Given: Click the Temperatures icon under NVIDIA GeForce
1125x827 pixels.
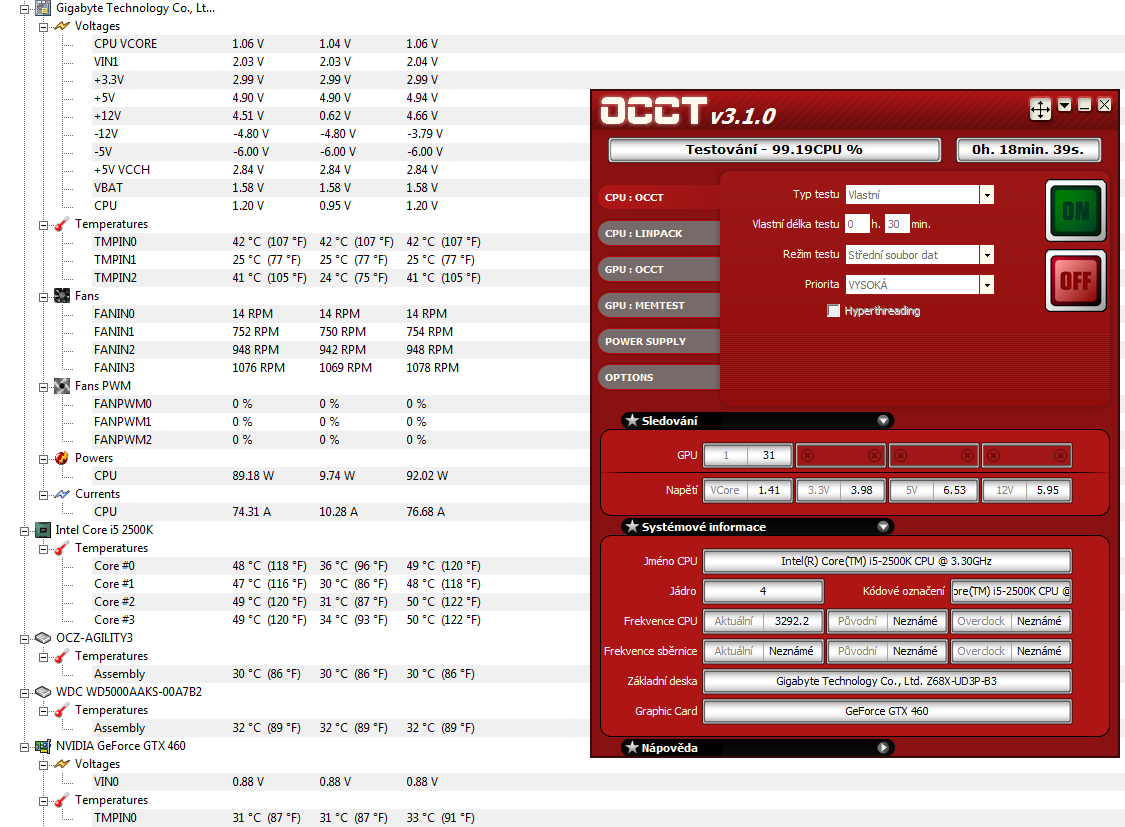Looking at the screenshot, I should 62,800.
